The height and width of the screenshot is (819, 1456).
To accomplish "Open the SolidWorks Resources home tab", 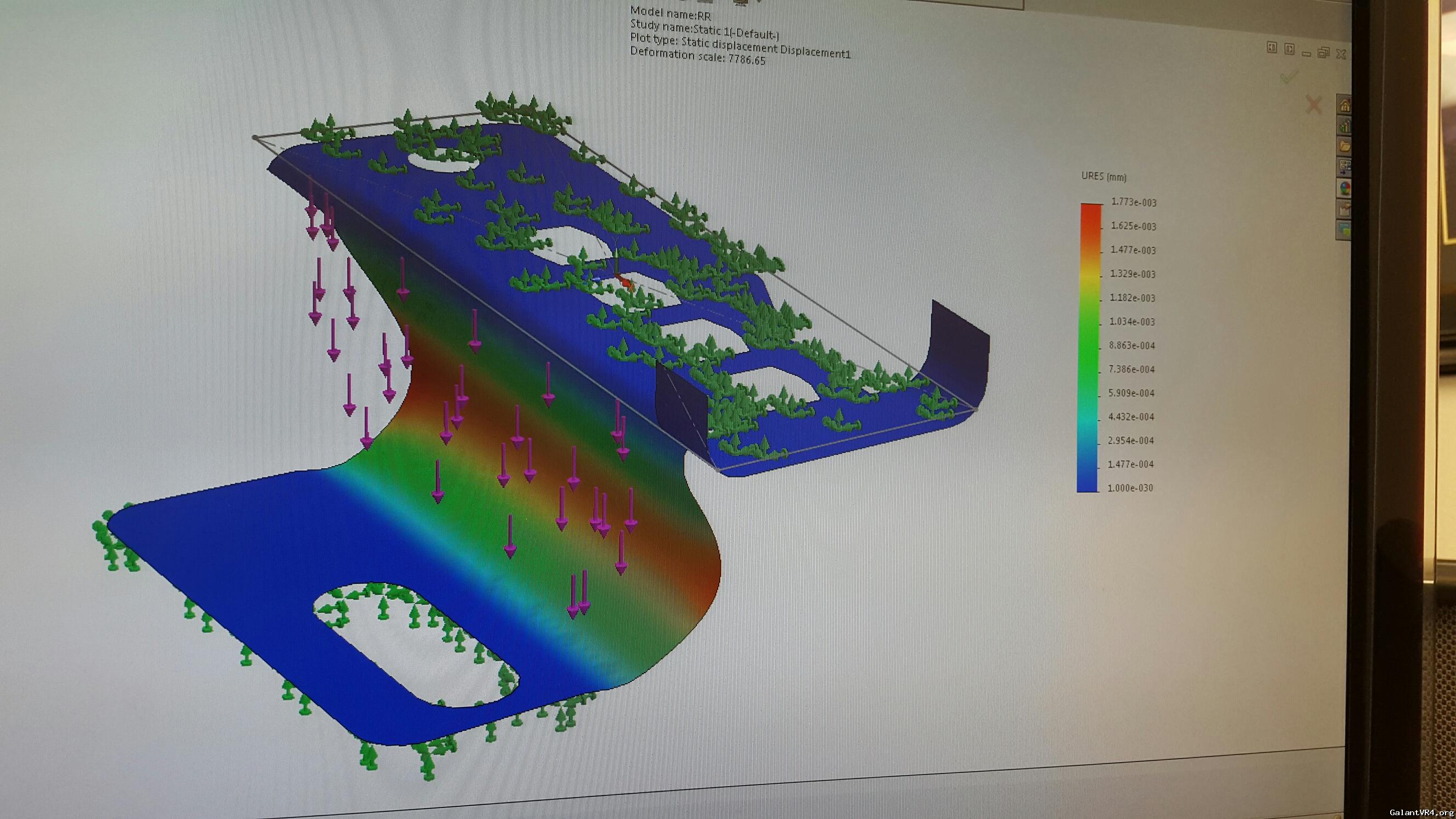I will point(1345,105).
